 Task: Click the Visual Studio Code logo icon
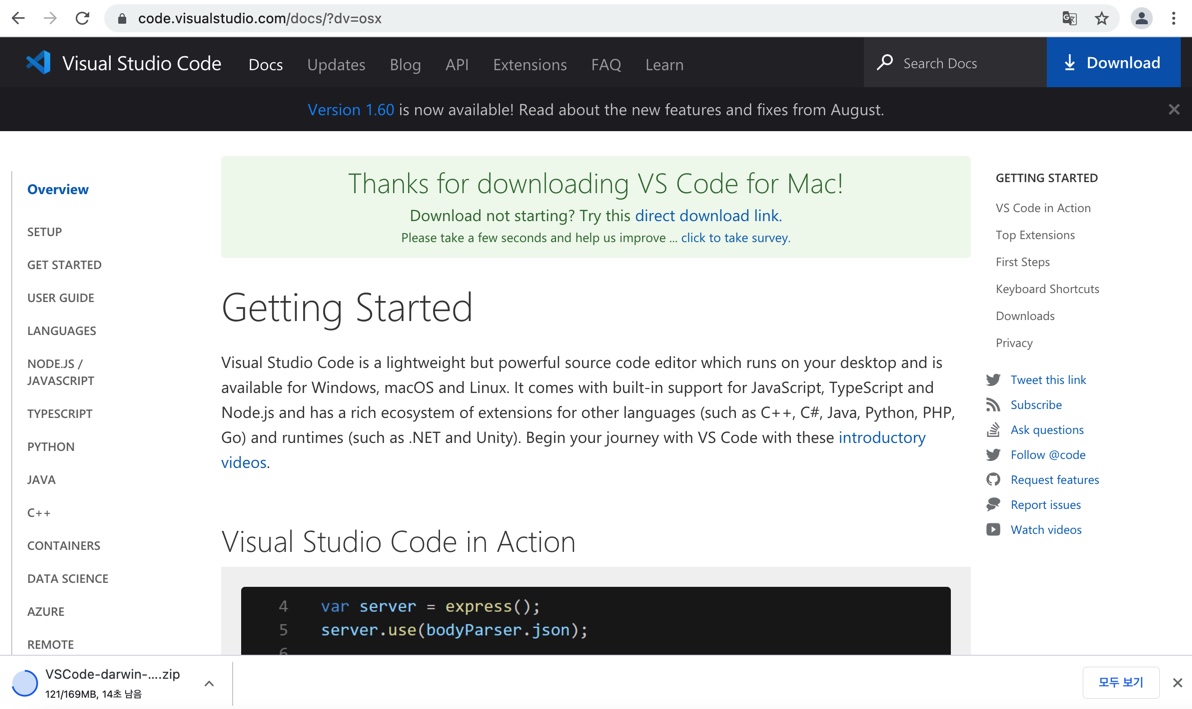(38, 62)
